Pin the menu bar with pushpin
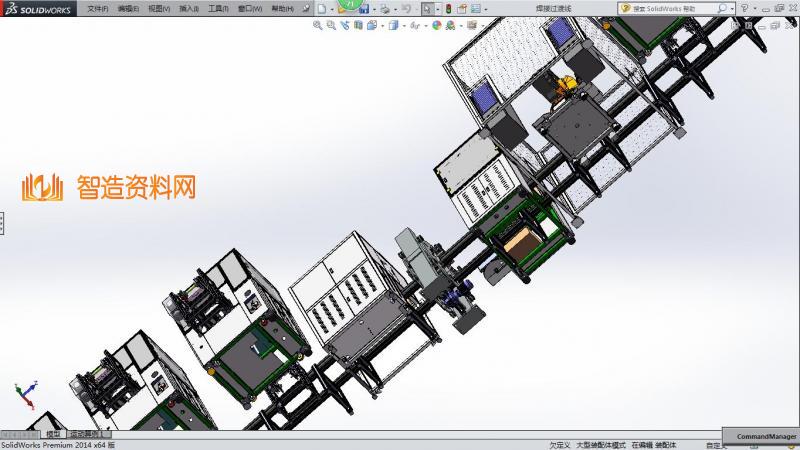Viewport: 800px width, 450px height. 305,8
